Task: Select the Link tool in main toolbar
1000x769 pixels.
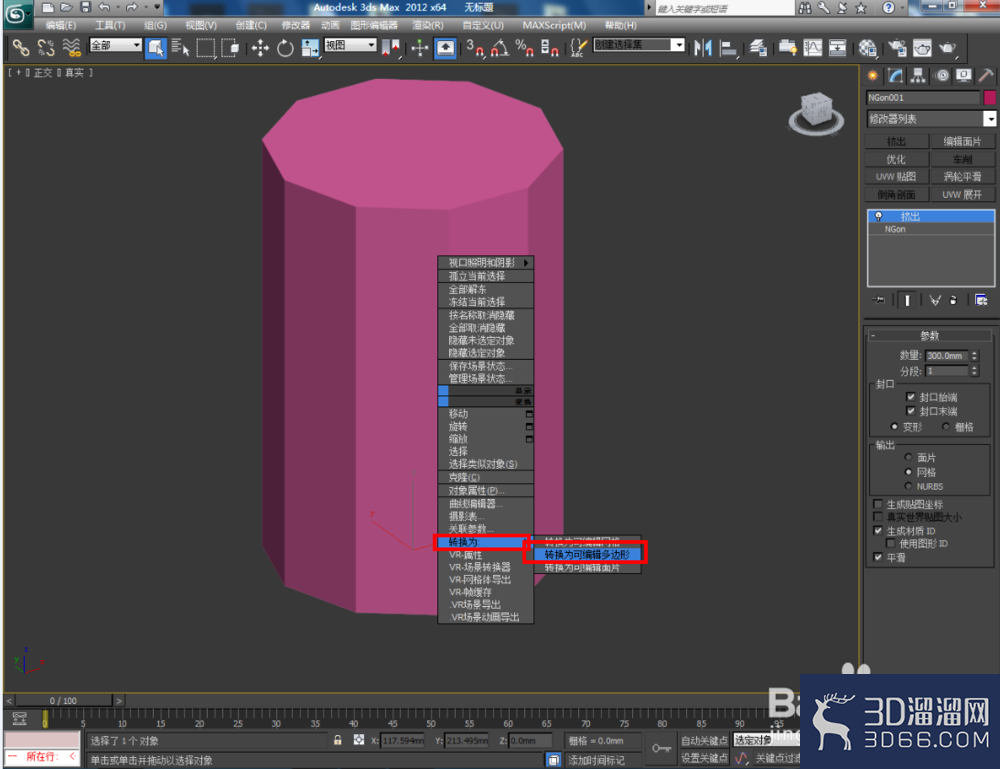Action: click(20, 48)
